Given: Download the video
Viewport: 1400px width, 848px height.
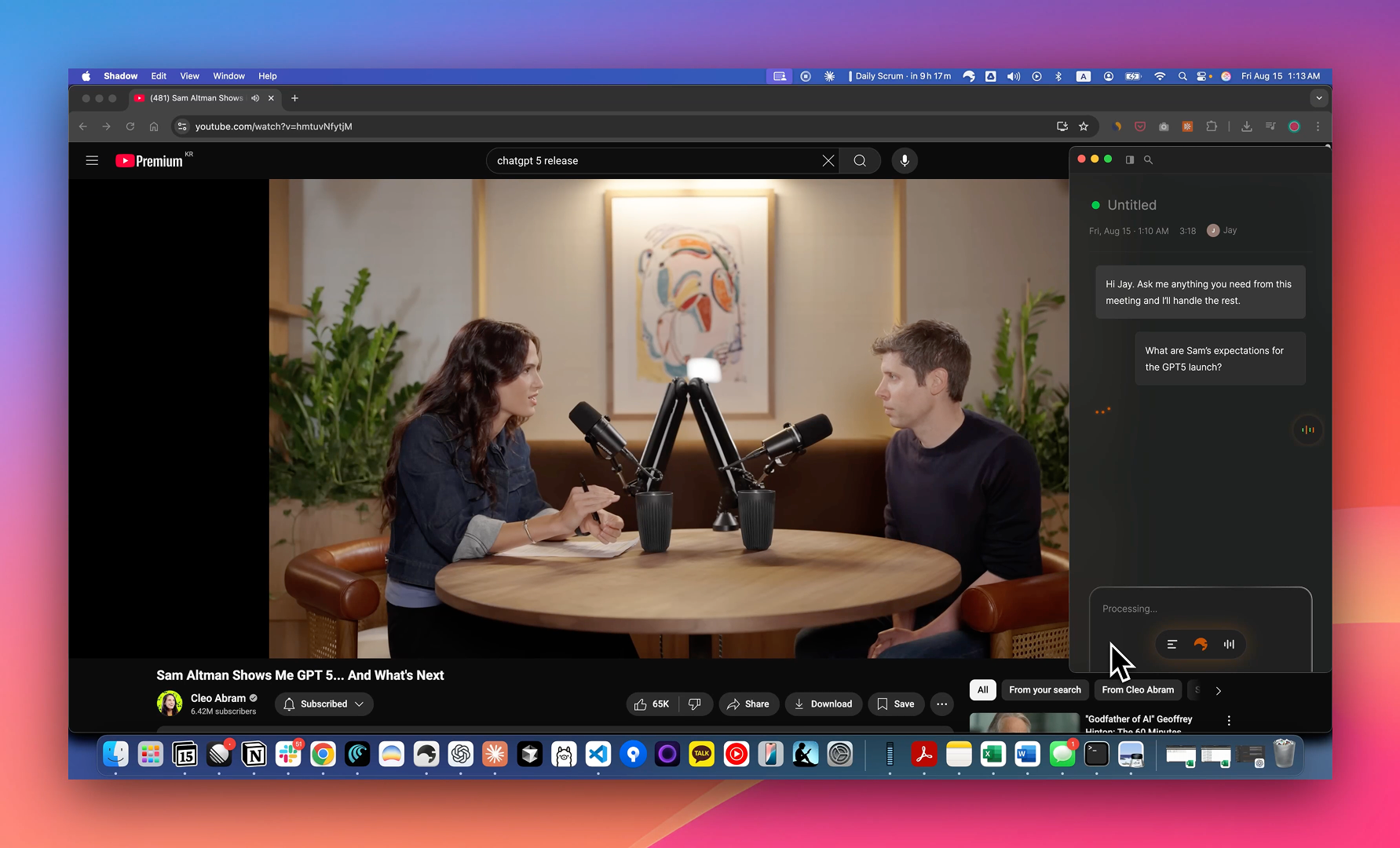Looking at the screenshot, I should click(824, 704).
